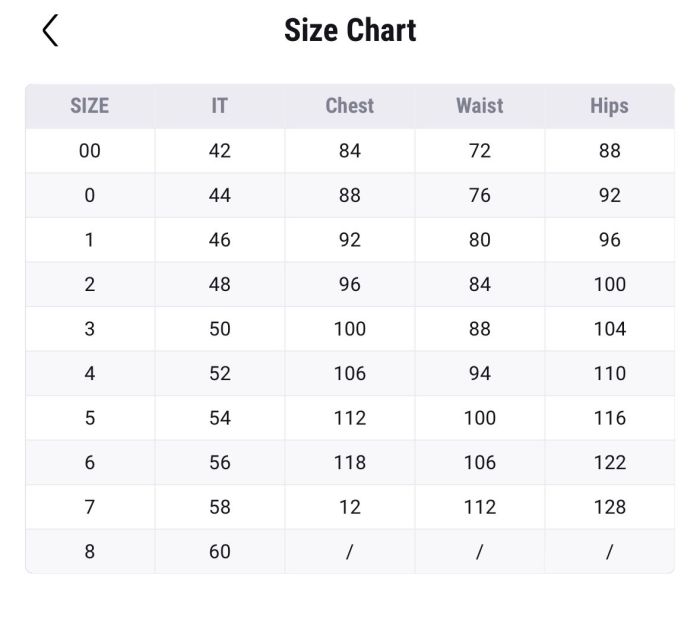Select chest value 92 for size 1
The width and height of the screenshot is (700, 620).
[x=350, y=240]
